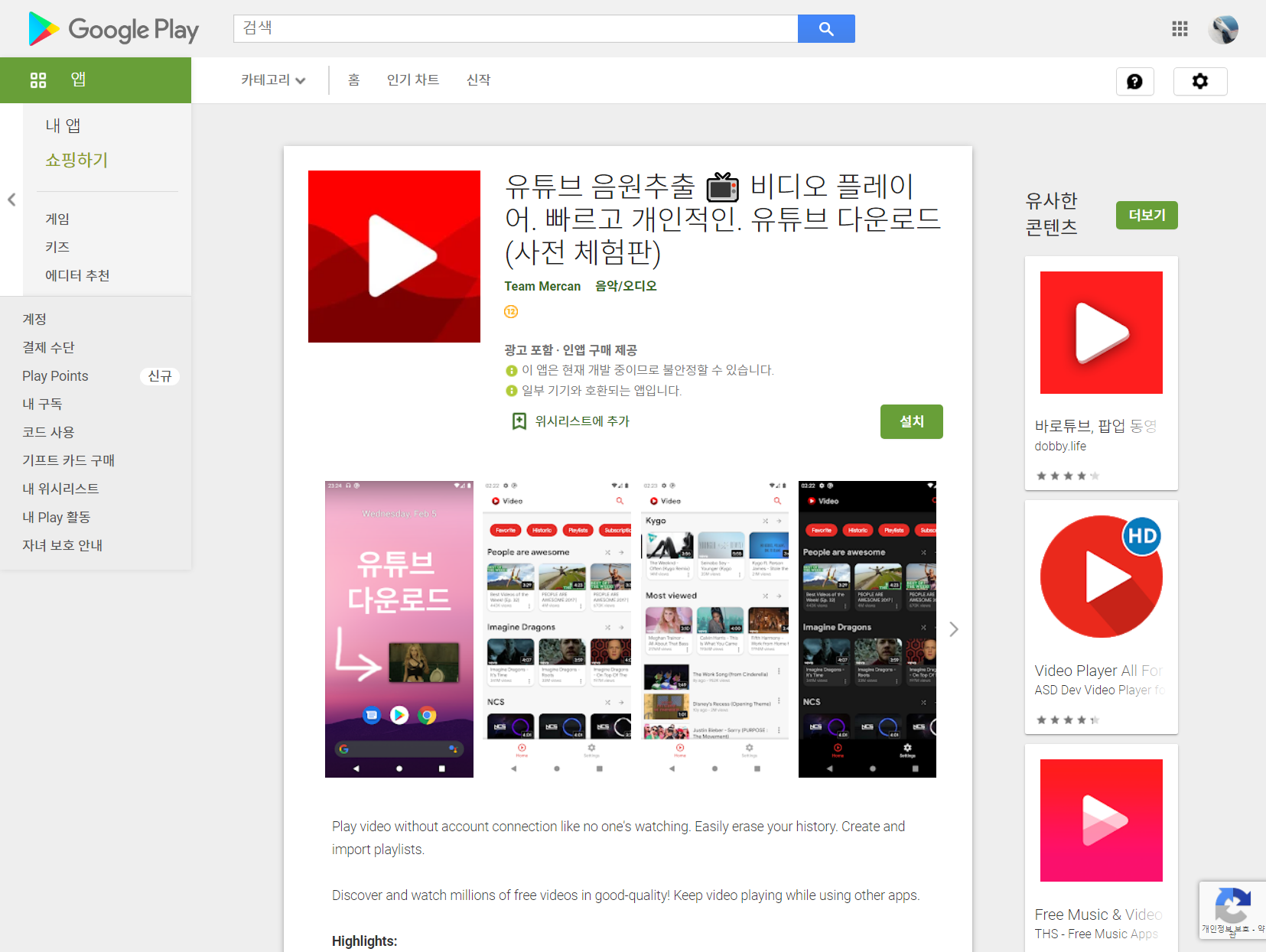Select 내 앱 in sidebar
1266x952 pixels.
click(x=63, y=125)
